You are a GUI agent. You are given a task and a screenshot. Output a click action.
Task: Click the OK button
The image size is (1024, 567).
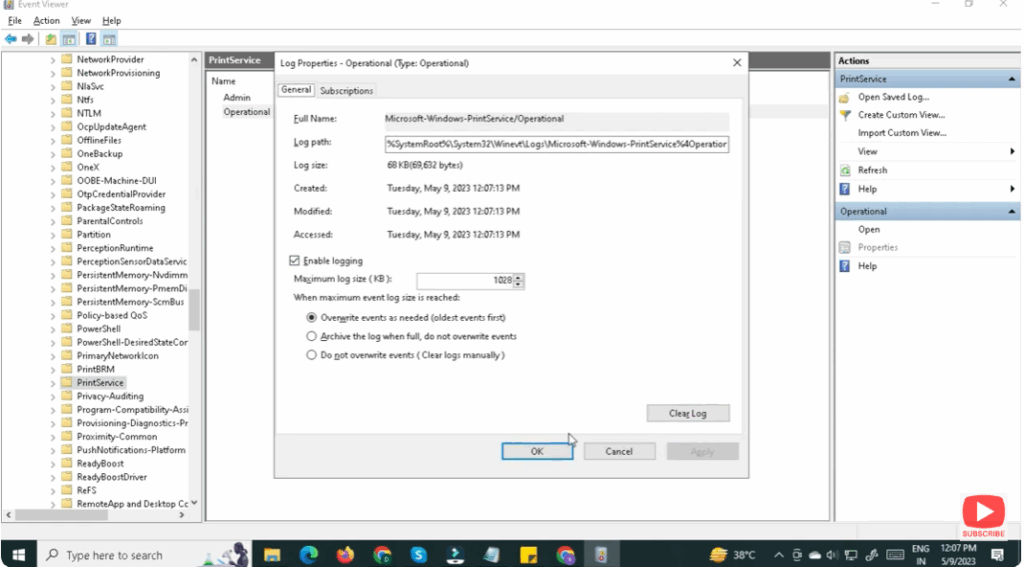[537, 451]
